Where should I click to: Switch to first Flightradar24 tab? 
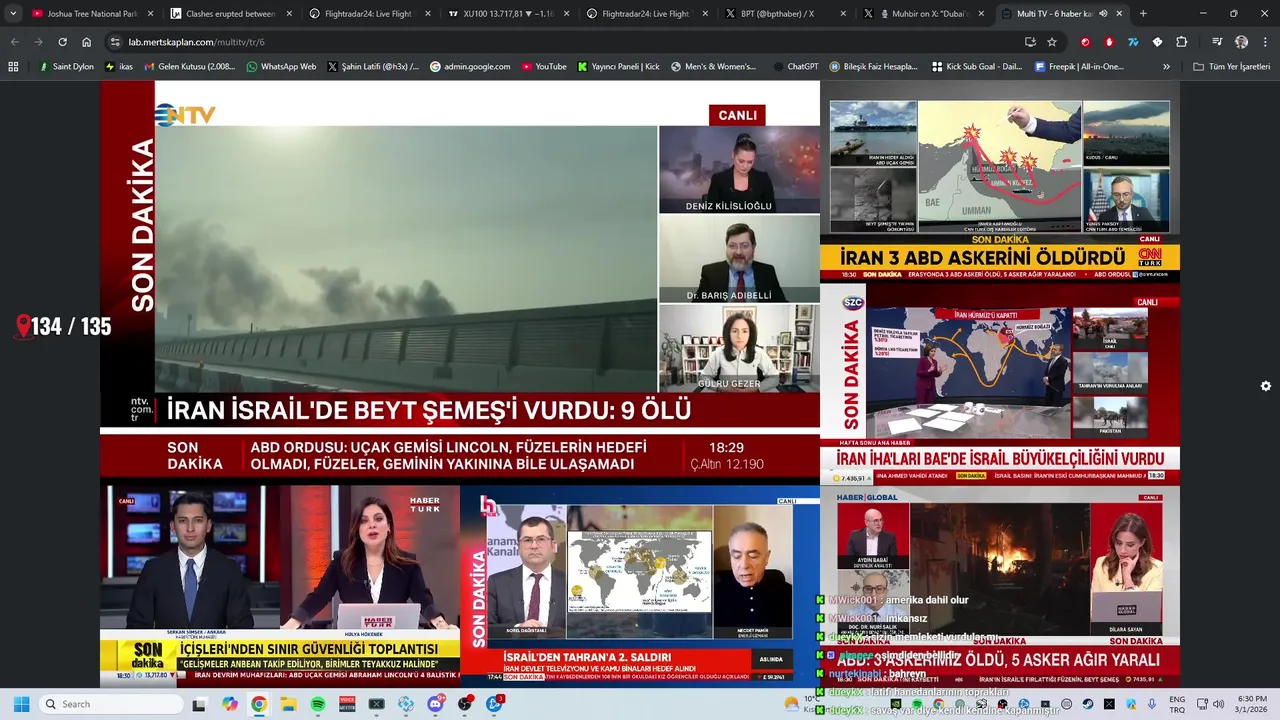369,14
